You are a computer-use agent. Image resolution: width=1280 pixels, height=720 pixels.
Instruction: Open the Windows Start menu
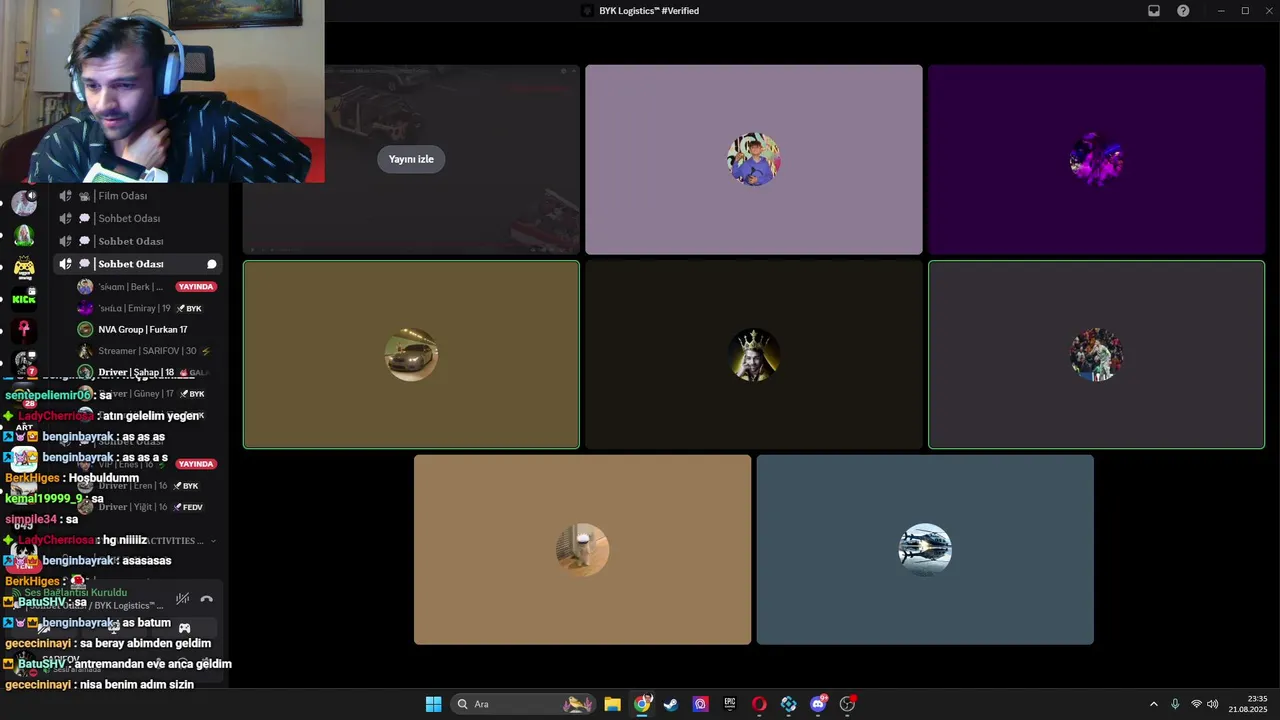click(433, 704)
